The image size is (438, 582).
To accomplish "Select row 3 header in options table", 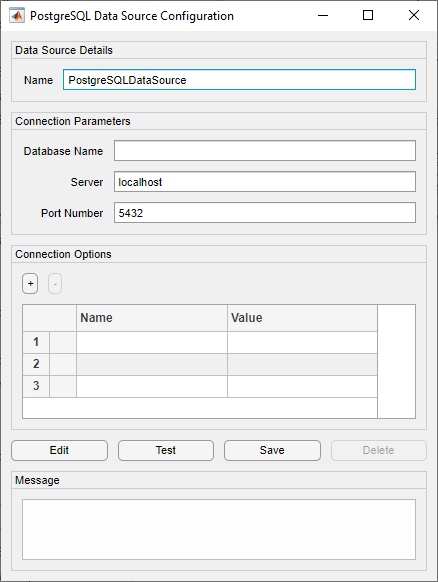I will [x=36, y=386].
